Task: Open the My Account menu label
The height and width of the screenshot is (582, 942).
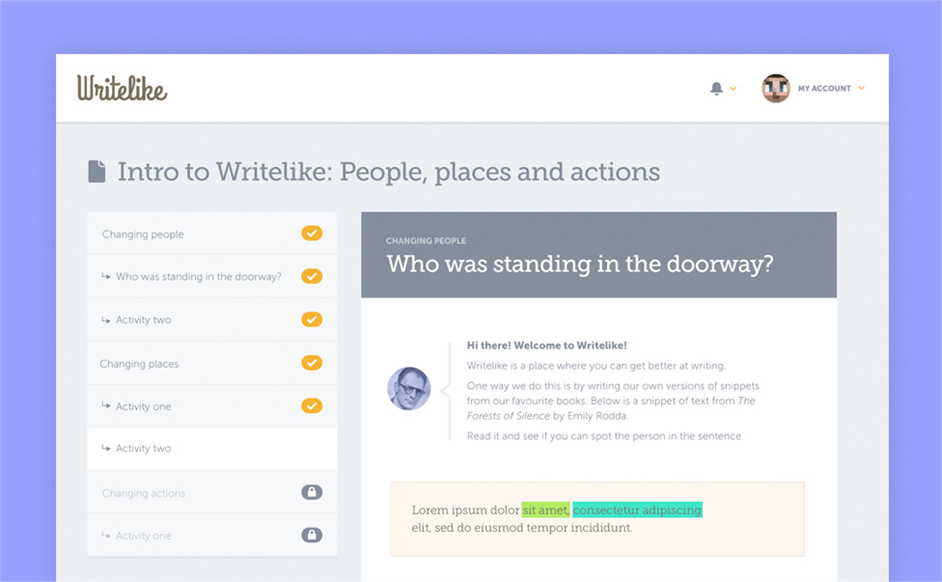Action: tap(824, 88)
